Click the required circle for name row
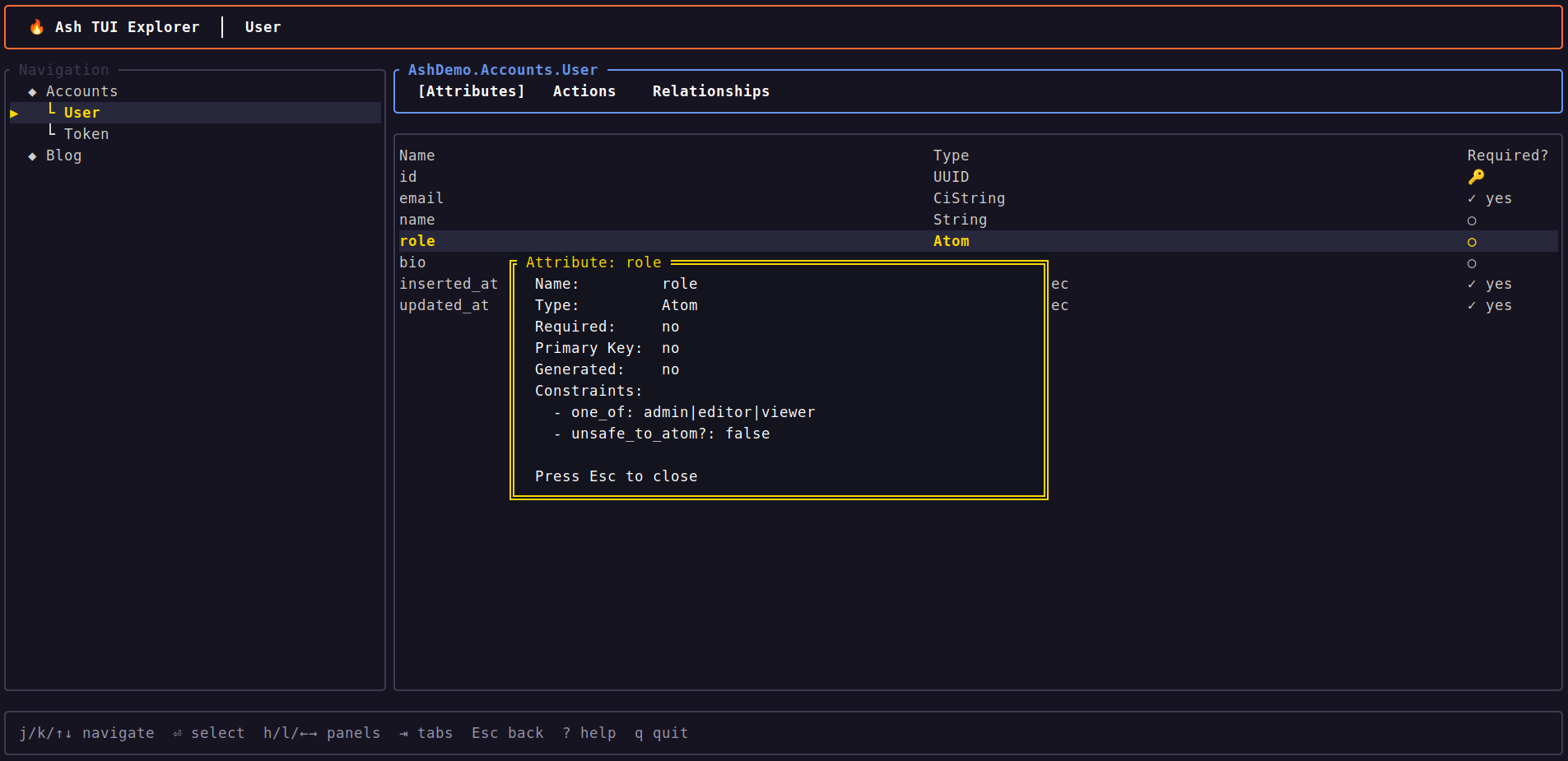The width and height of the screenshot is (1568, 761). 1472,220
